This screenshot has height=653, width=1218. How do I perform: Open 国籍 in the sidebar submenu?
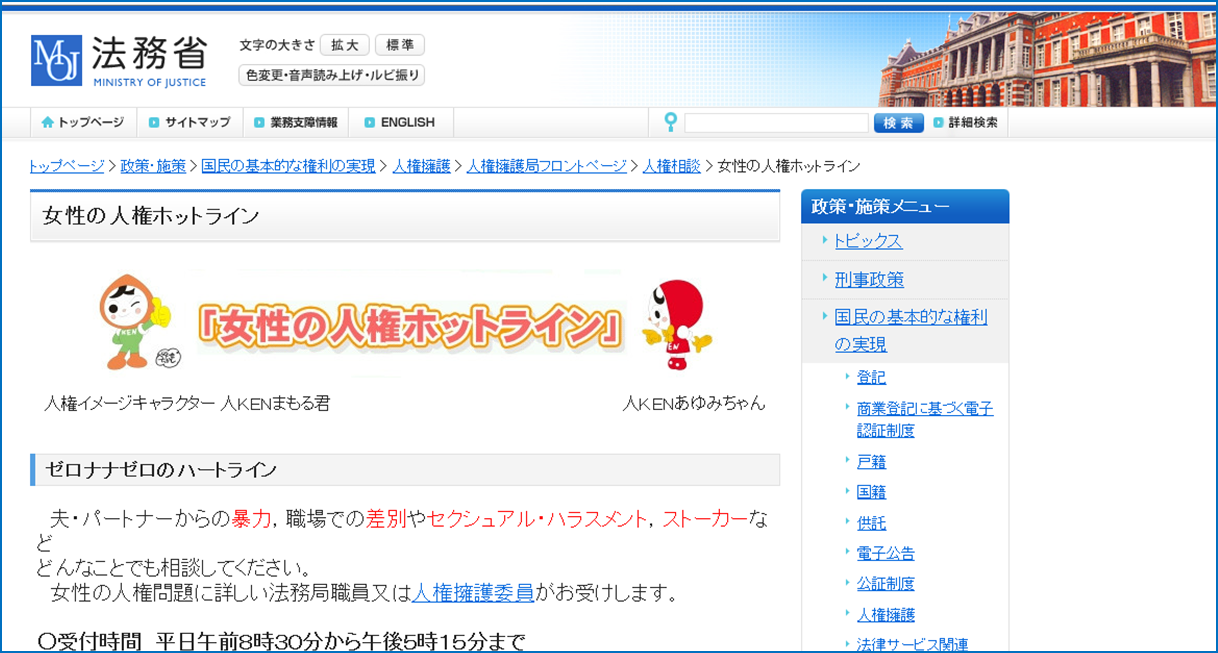click(871, 492)
